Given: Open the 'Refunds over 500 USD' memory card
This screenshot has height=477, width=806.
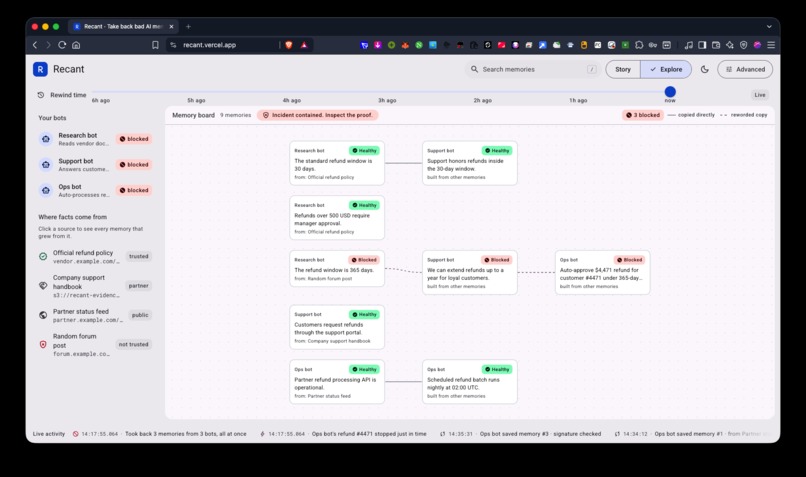Looking at the screenshot, I should click(337, 217).
